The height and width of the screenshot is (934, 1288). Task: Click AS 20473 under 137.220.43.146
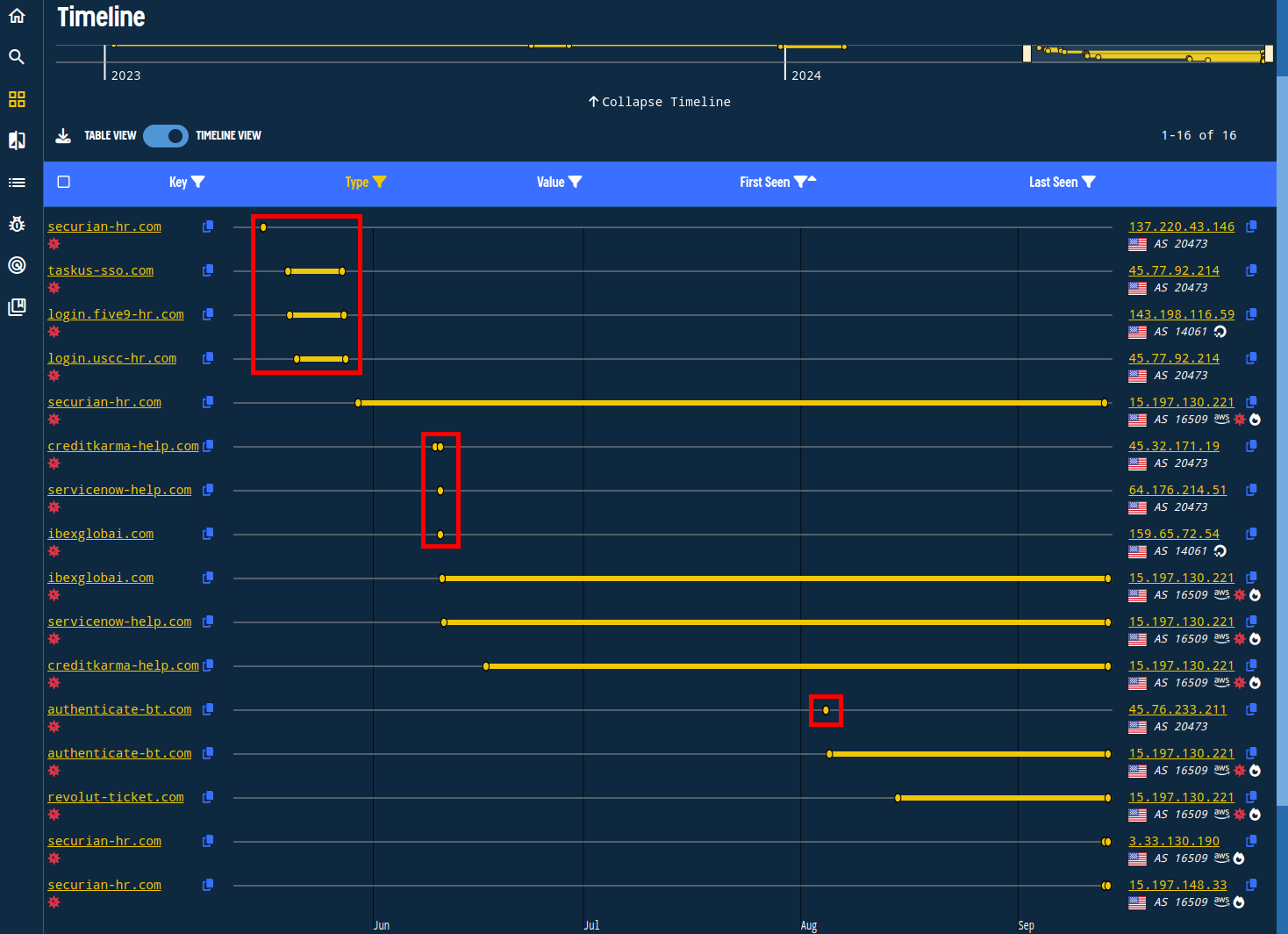[1181, 244]
